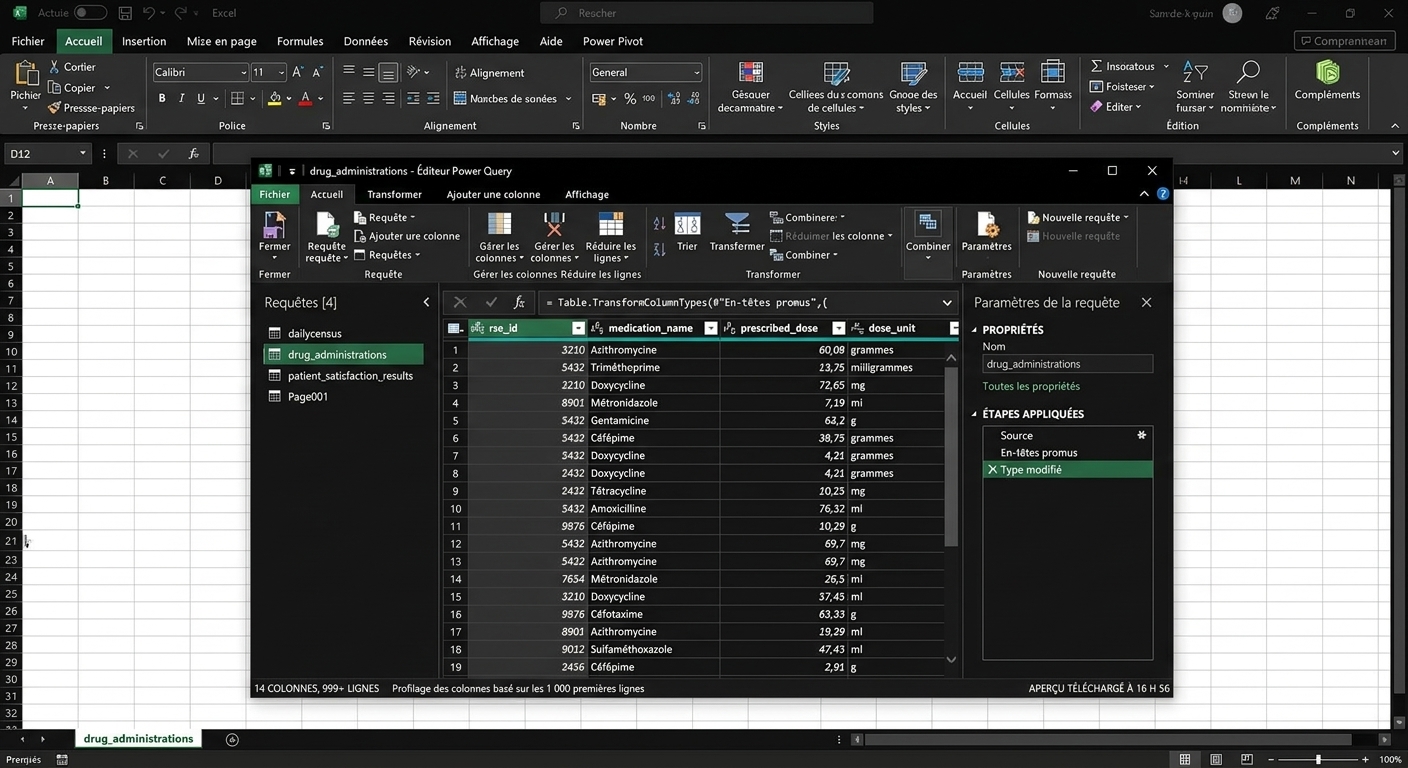Click the Trier split column icon
This screenshot has height=768, width=1408.
pos(687,224)
